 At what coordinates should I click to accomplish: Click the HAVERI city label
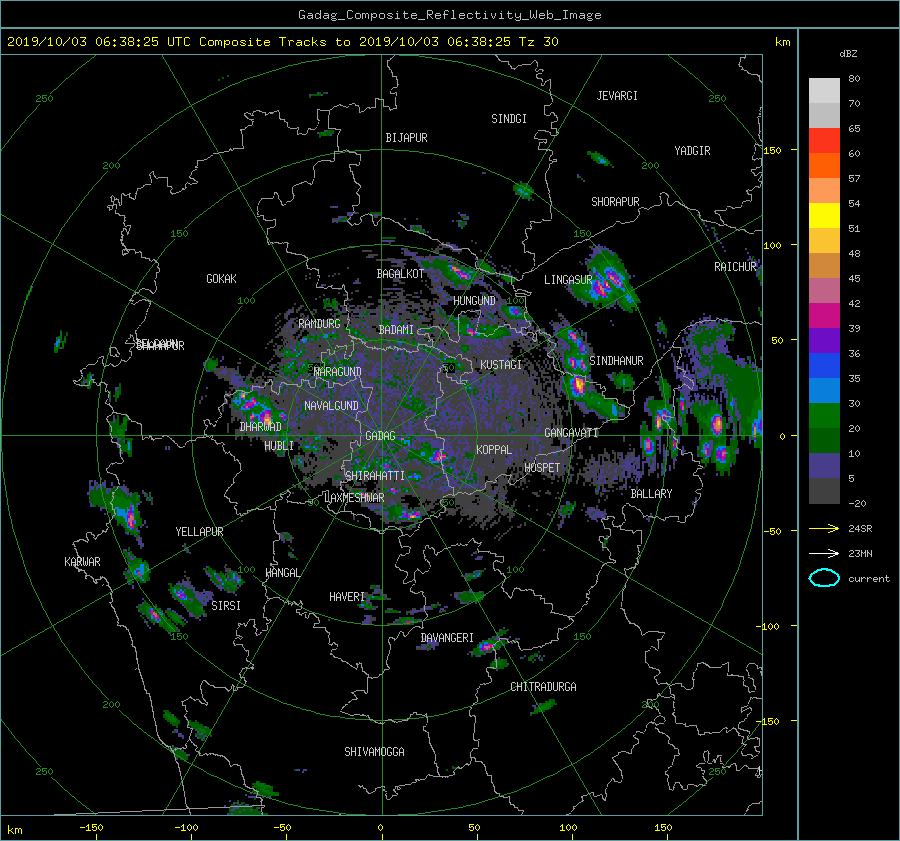point(347,597)
